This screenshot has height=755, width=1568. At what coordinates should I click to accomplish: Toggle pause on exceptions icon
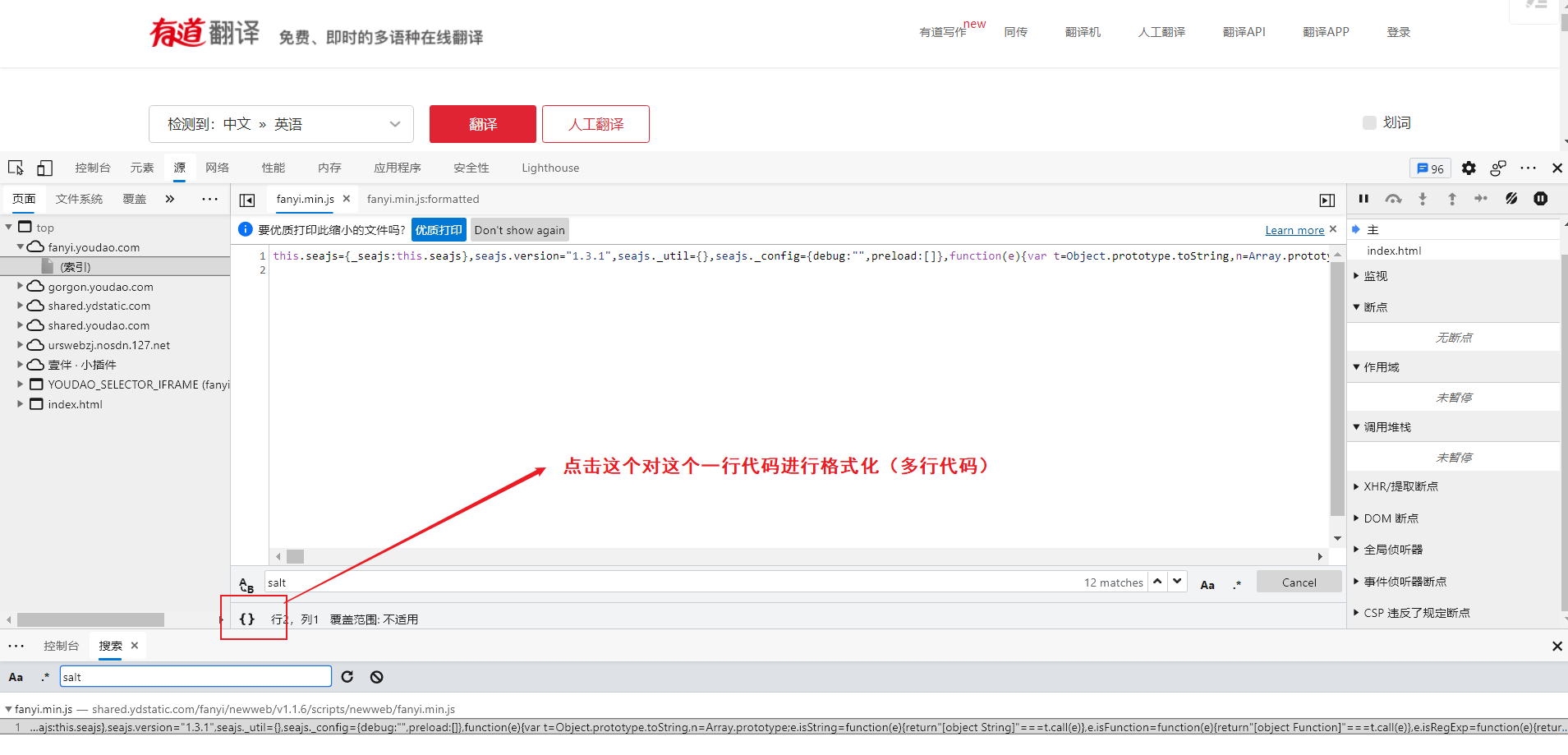click(x=1541, y=199)
